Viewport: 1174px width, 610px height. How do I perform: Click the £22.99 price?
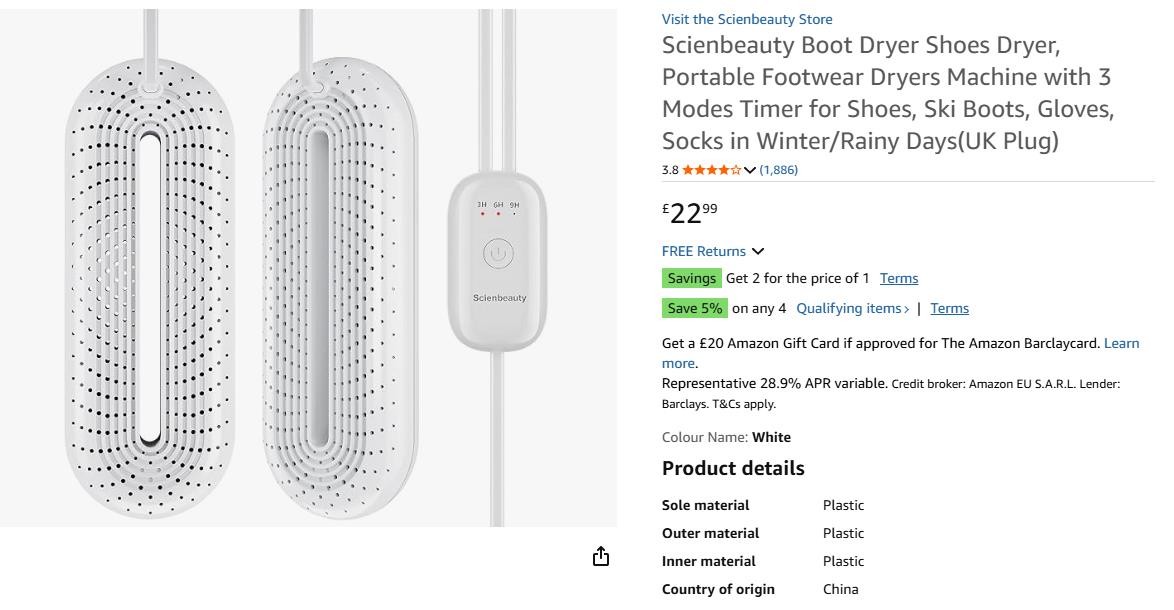click(690, 213)
